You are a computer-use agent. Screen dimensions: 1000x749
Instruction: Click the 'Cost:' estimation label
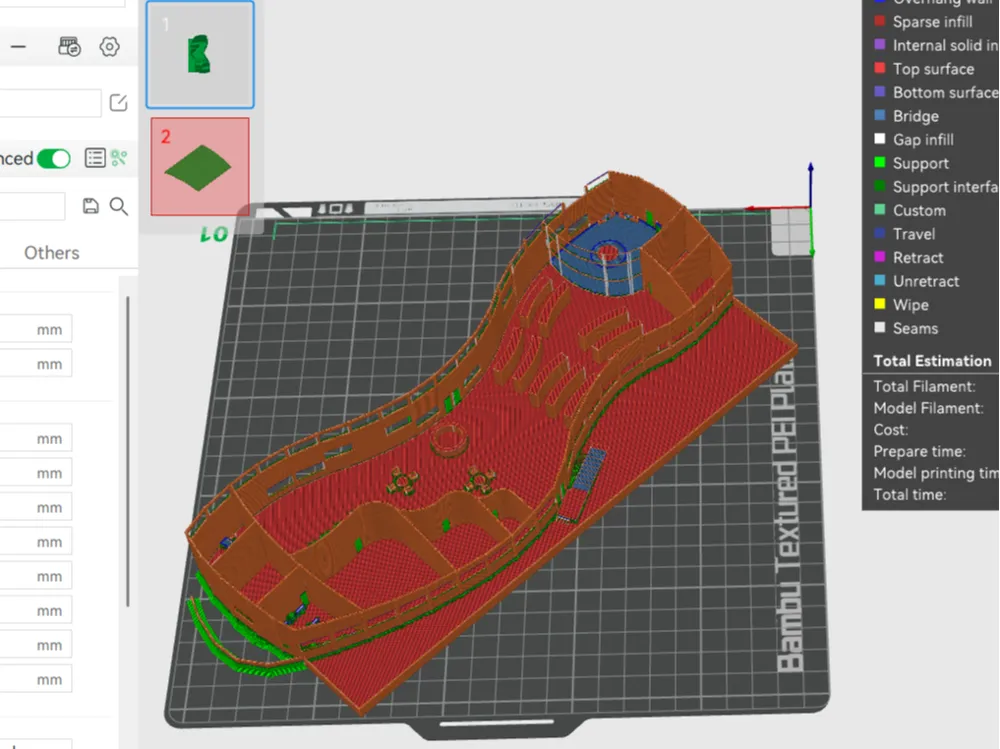point(890,429)
